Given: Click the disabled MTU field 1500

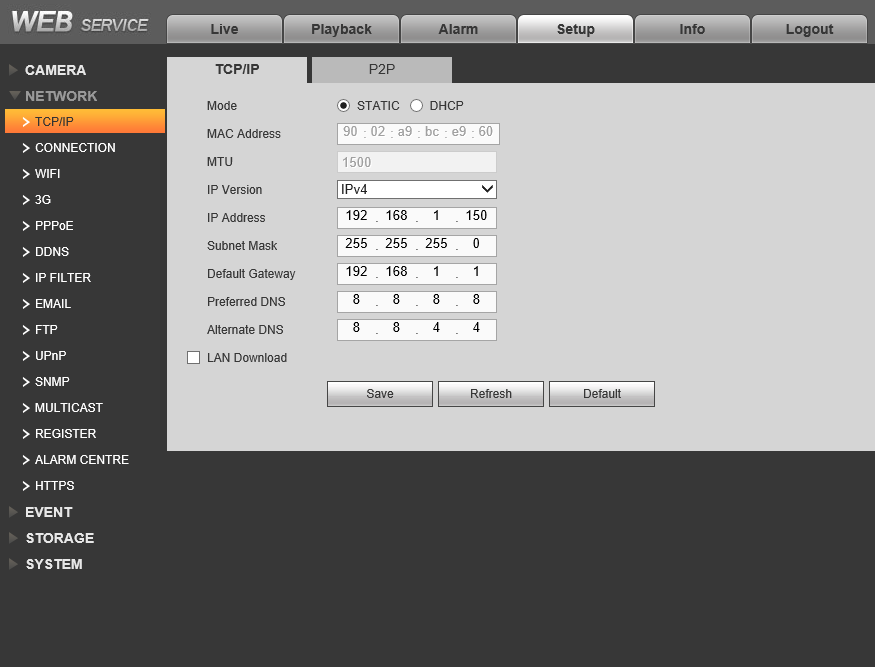Looking at the screenshot, I should pos(417,162).
